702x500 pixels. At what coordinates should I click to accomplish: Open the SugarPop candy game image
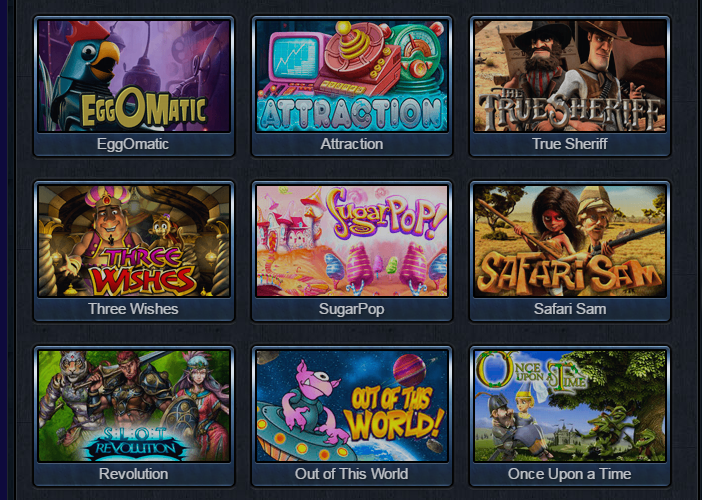[x=352, y=241]
